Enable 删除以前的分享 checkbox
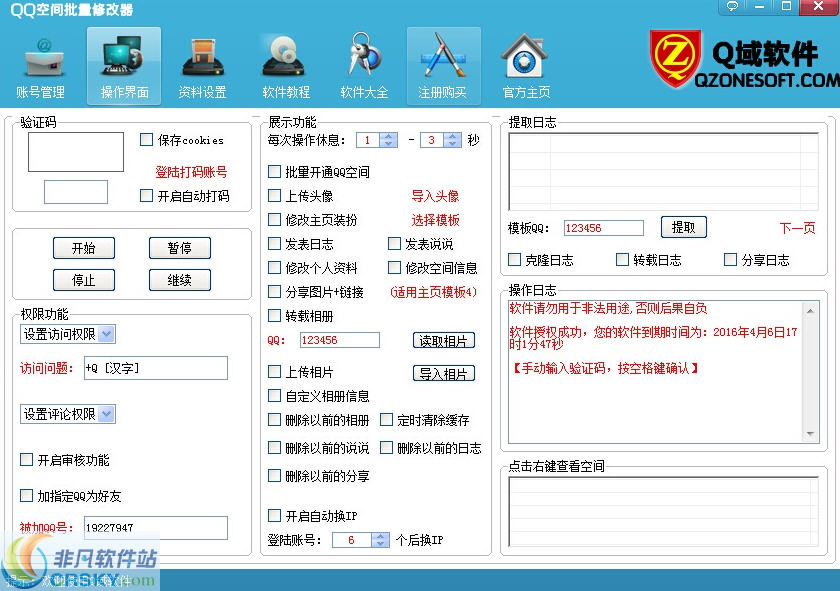The height and width of the screenshot is (591, 840). point(274,475)
